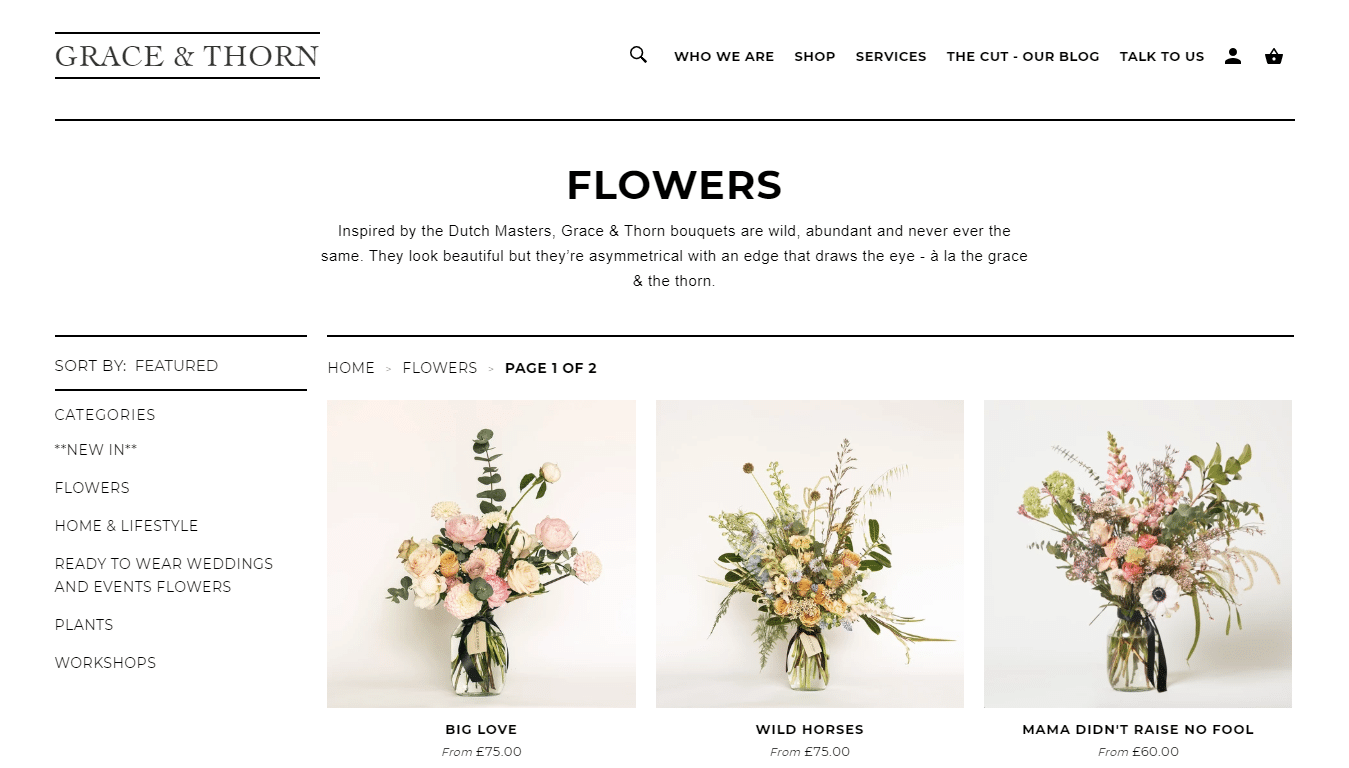The height and width of the screenshot is (768, 1349).
Task: Open the Who We Are menu
Action: click(724, 57)
